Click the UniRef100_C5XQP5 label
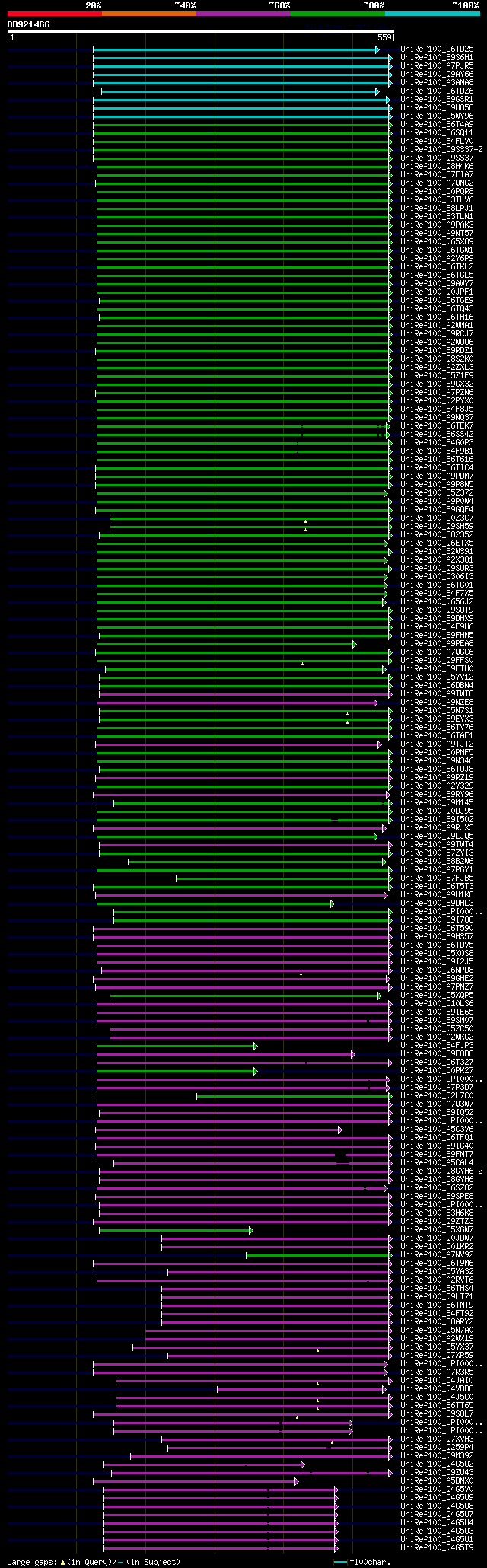 [x=437, y=996]
